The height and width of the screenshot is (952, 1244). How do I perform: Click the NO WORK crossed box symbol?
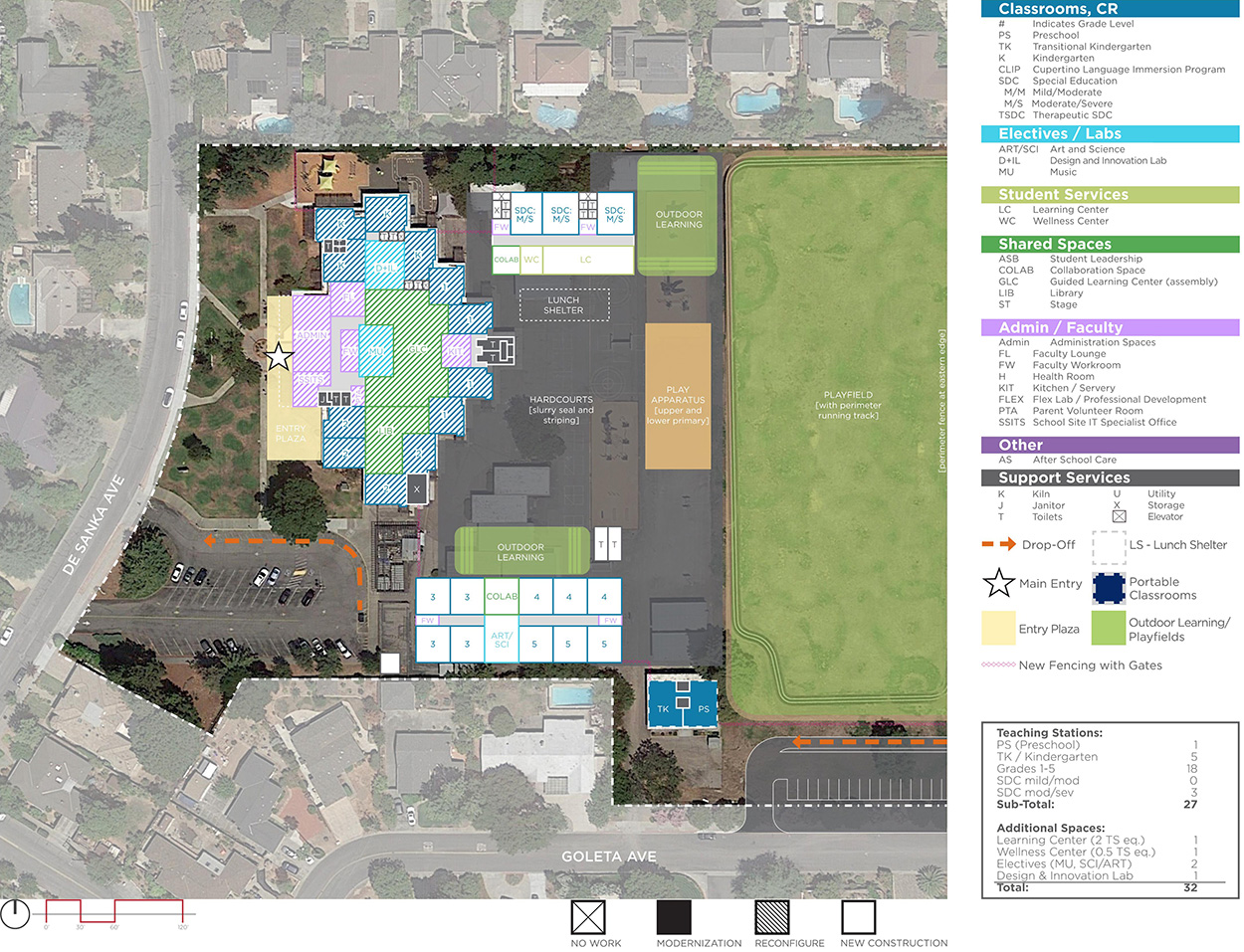pyautogui.click(x=588, y=916)
